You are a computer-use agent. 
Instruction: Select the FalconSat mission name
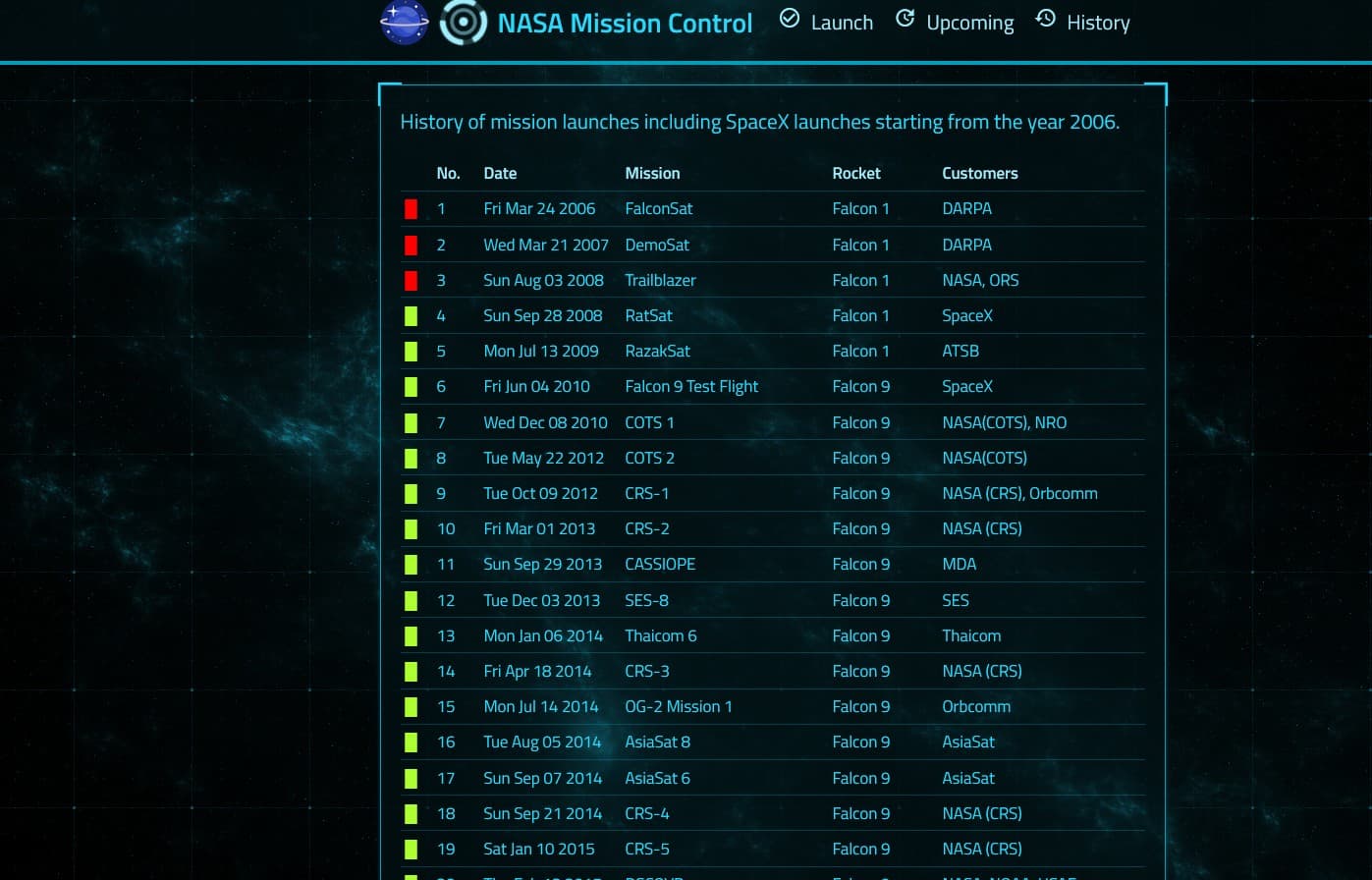coord(659,208)
